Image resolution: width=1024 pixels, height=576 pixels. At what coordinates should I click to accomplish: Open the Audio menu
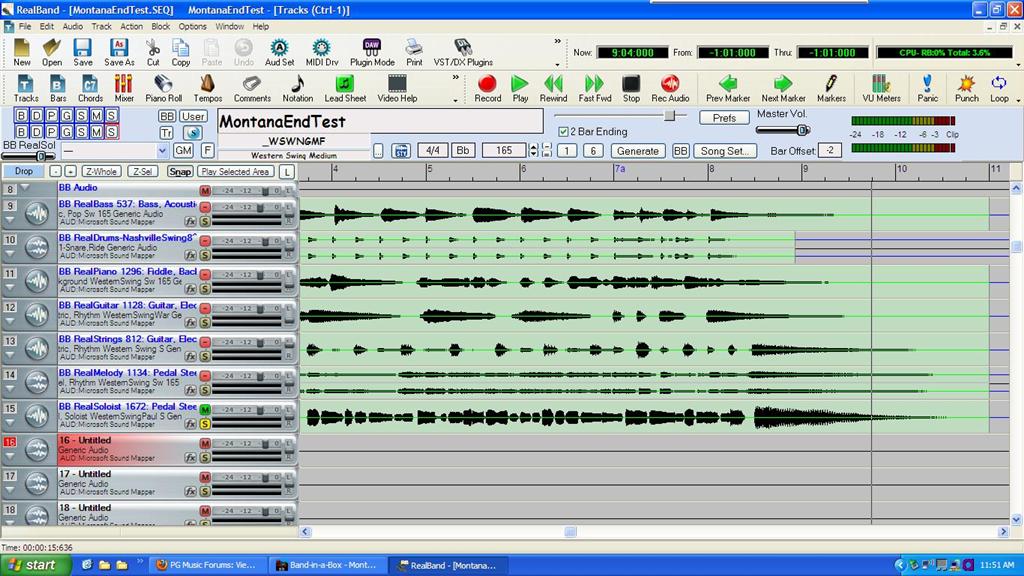click(72, 27)
